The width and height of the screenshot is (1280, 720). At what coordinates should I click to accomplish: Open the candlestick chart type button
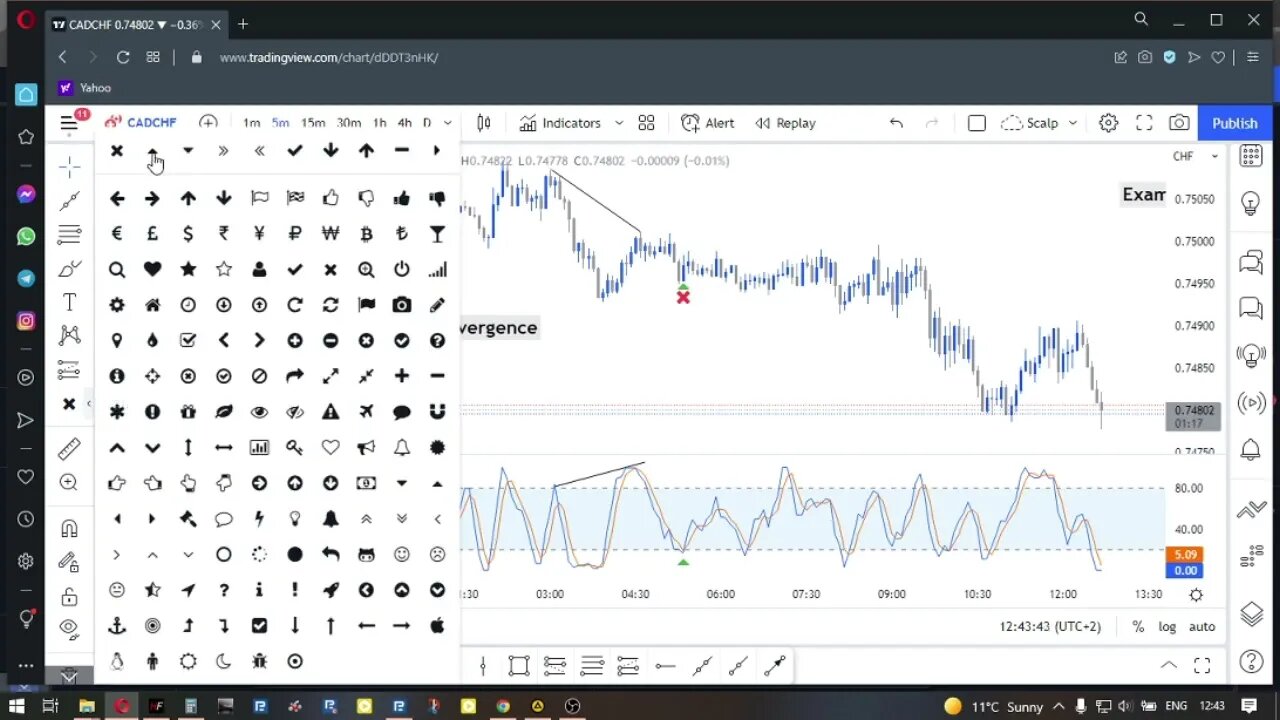click(x=484, y=123)
